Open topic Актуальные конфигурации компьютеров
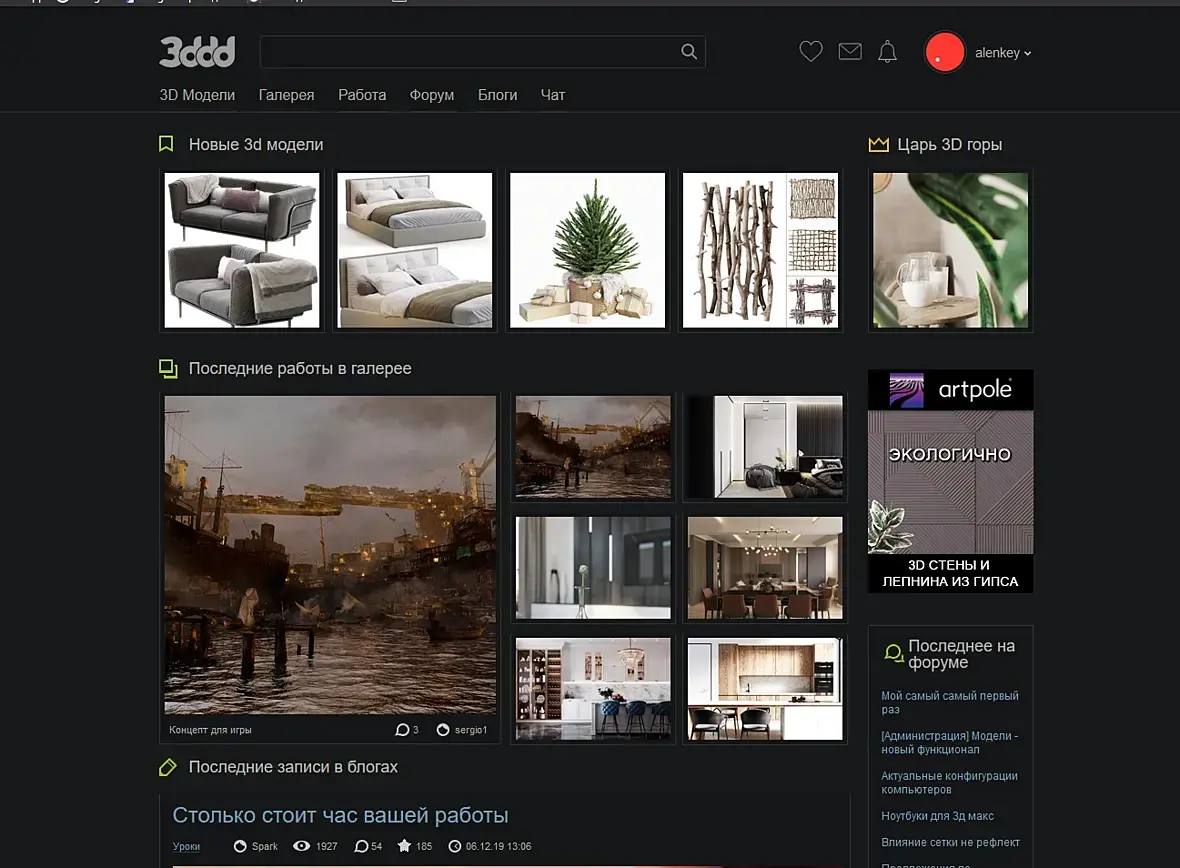The width and height of the screenshot is (1180, 868). (x=950, y=782)
